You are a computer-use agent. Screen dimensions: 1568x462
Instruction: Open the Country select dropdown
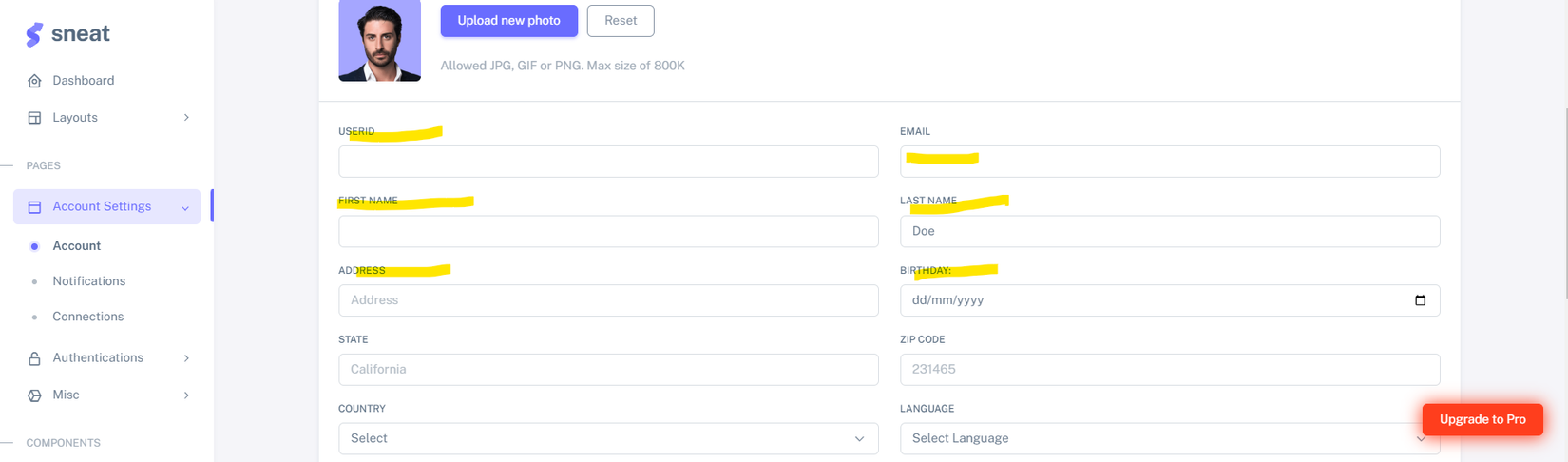[608, 438]
